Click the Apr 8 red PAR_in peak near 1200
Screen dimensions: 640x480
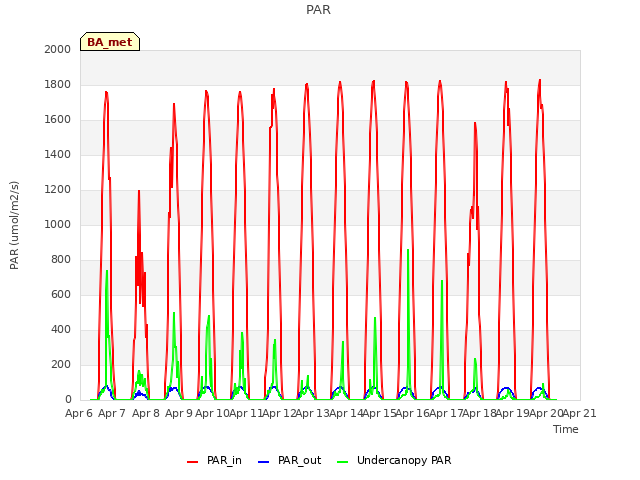(x=139, y=191)
